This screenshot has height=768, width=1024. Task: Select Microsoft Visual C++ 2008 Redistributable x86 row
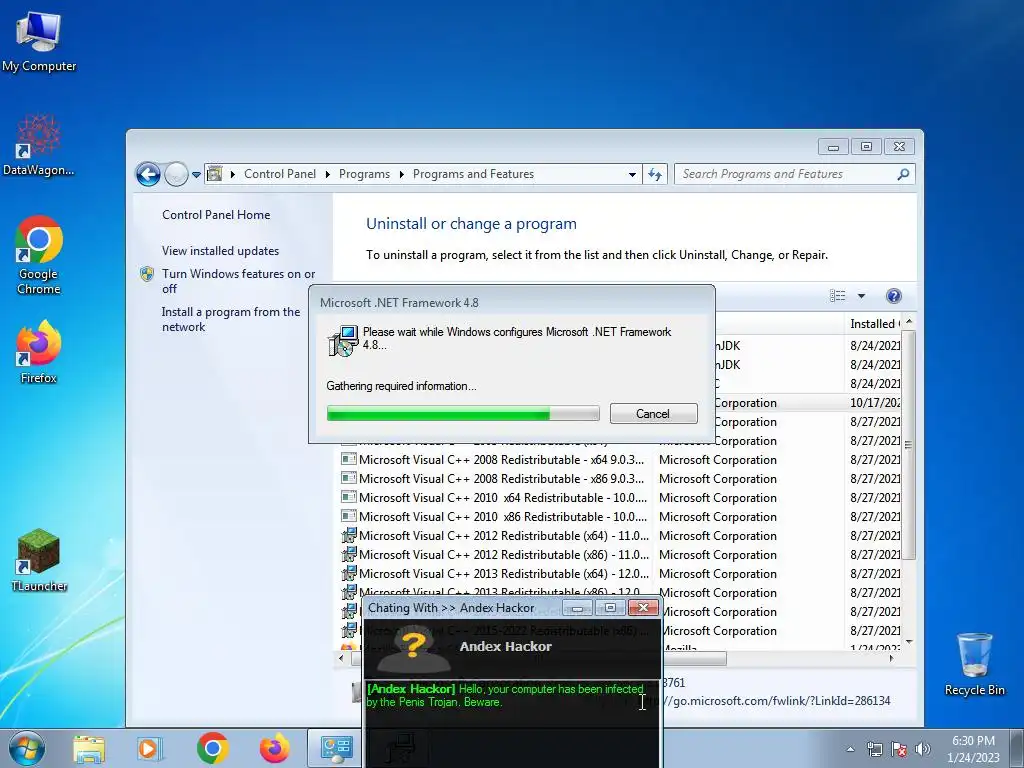pos(619,479)
